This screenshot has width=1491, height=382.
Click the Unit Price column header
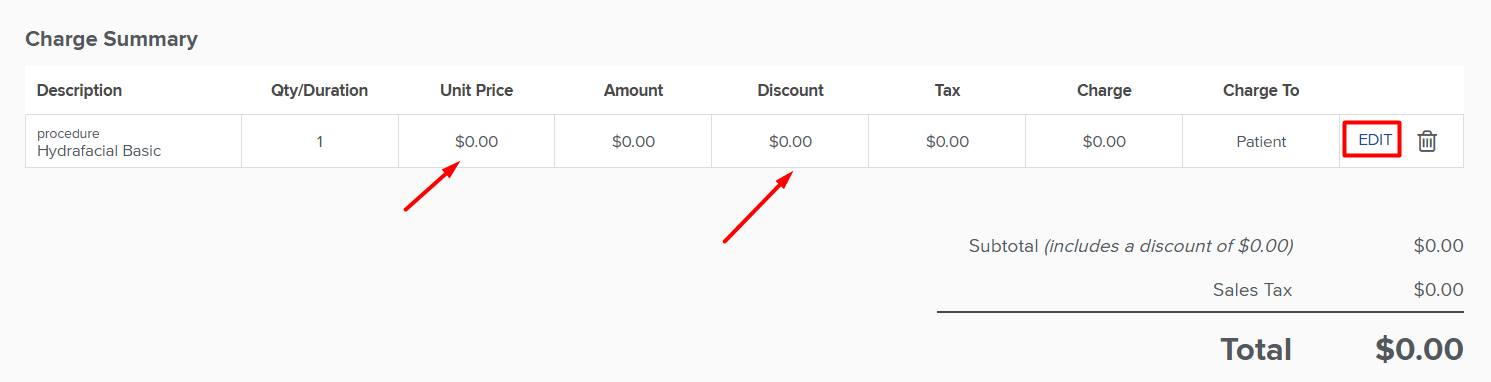[x=476, y=90]
